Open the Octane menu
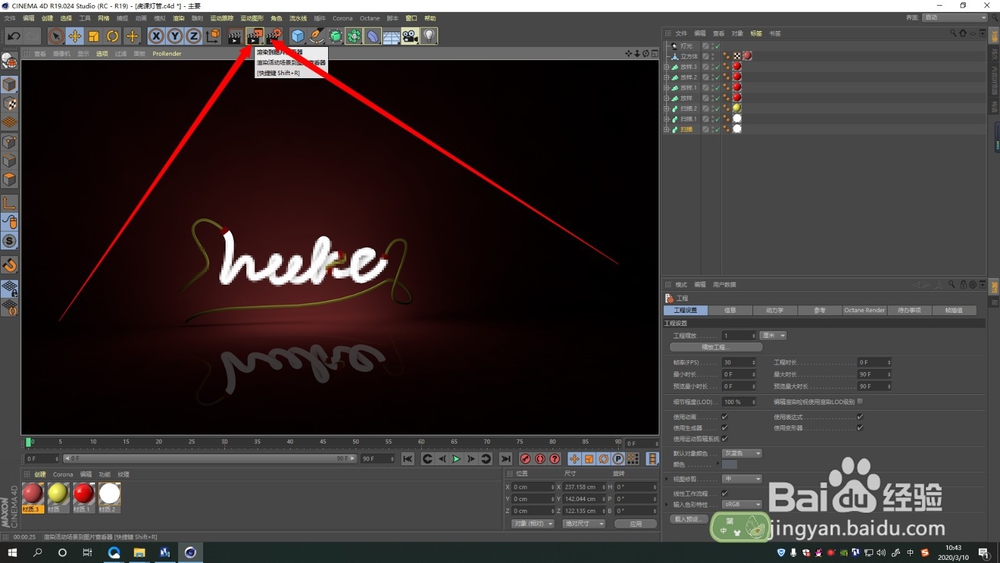The height and width of the screenshot is (563, 1000). click(369, 18)
